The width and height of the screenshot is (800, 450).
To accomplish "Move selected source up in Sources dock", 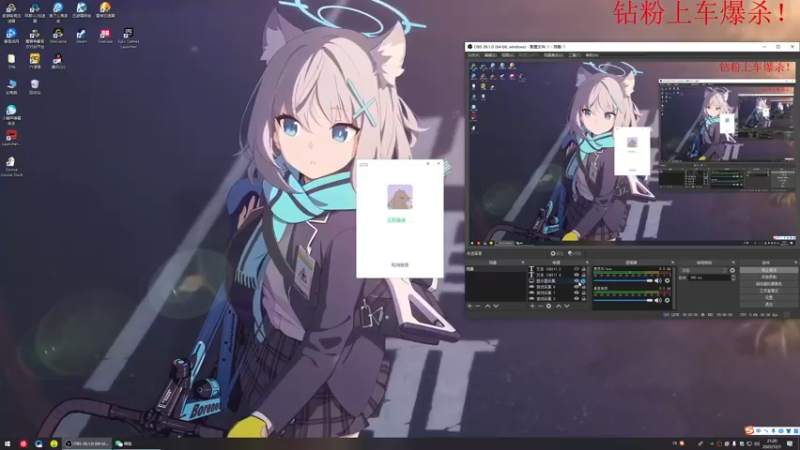I will pyautogui.click(x=559, y=306).
